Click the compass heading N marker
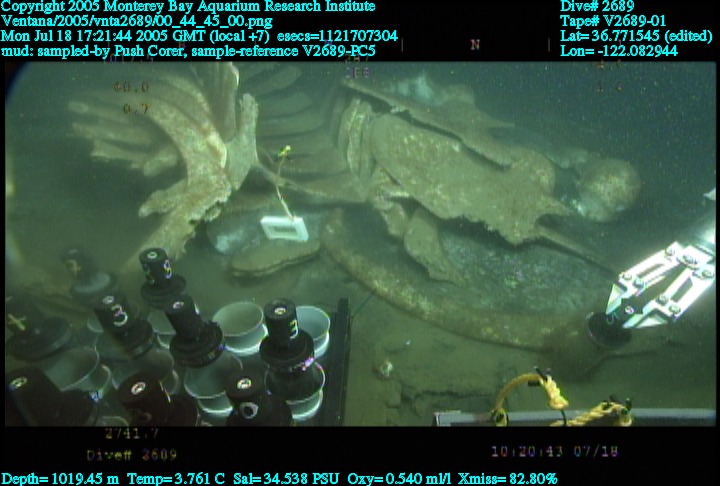The image size is (720, 486). point(475,45)
